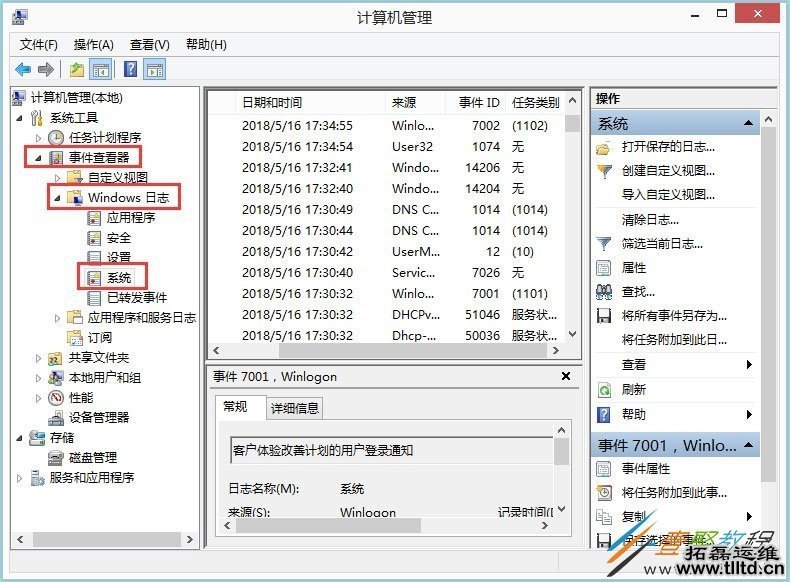Screen dimensions: 790x582
Task: Collapse the 系统工具 tree node
Action: click(x=20, y=118)
